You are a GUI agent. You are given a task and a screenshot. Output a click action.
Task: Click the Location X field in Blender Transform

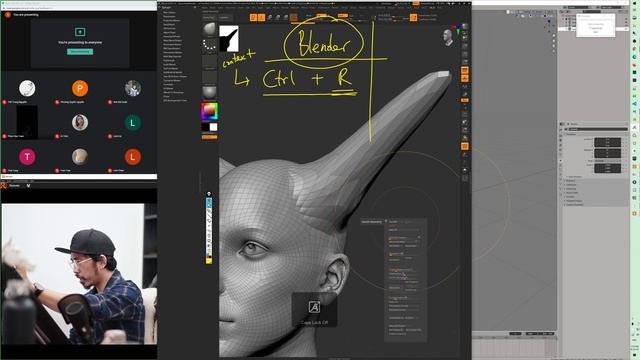point(607,139)
